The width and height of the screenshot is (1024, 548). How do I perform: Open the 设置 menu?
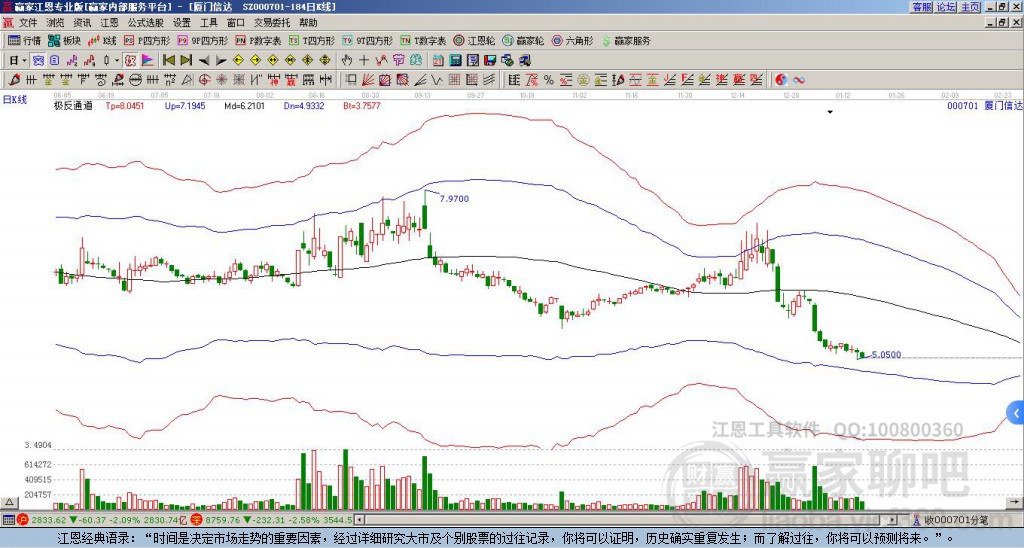coord(182,23)
